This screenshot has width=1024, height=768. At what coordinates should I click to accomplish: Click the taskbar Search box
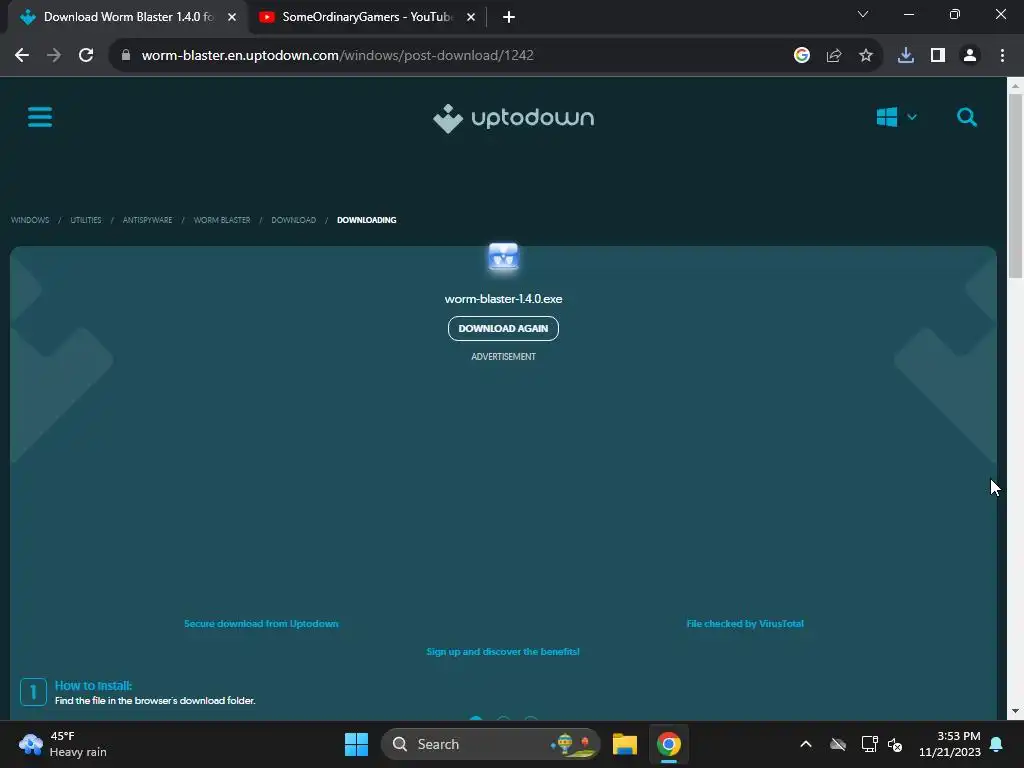(x=490, y=744)
